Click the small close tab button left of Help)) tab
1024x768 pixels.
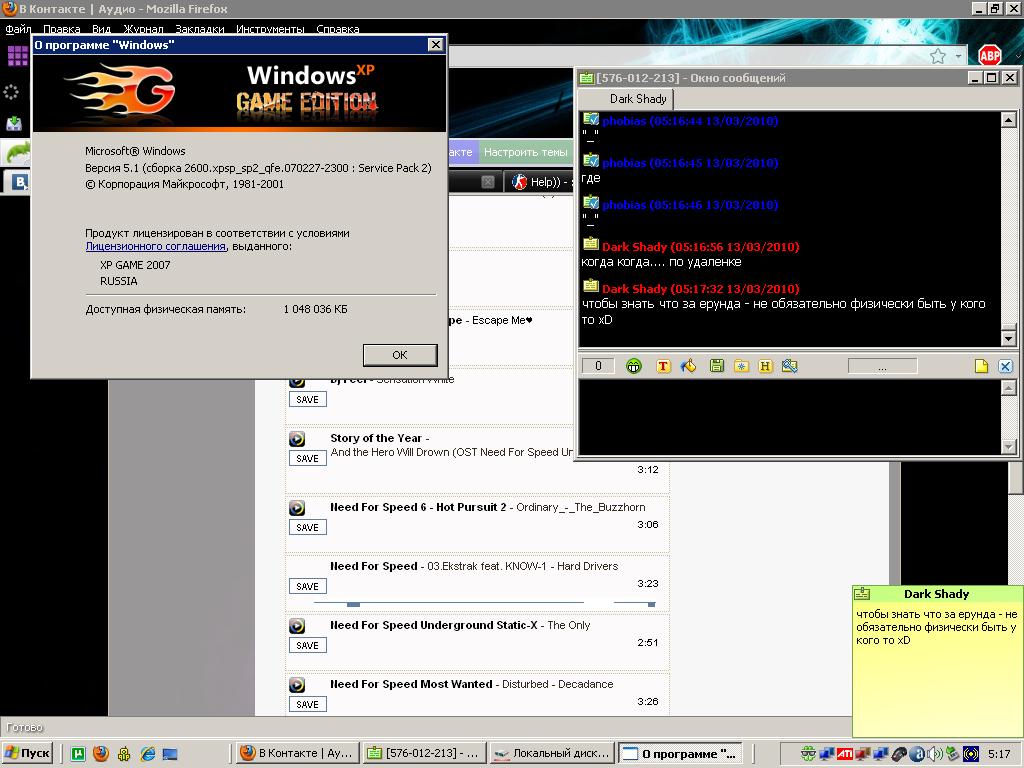click(488, 182)
